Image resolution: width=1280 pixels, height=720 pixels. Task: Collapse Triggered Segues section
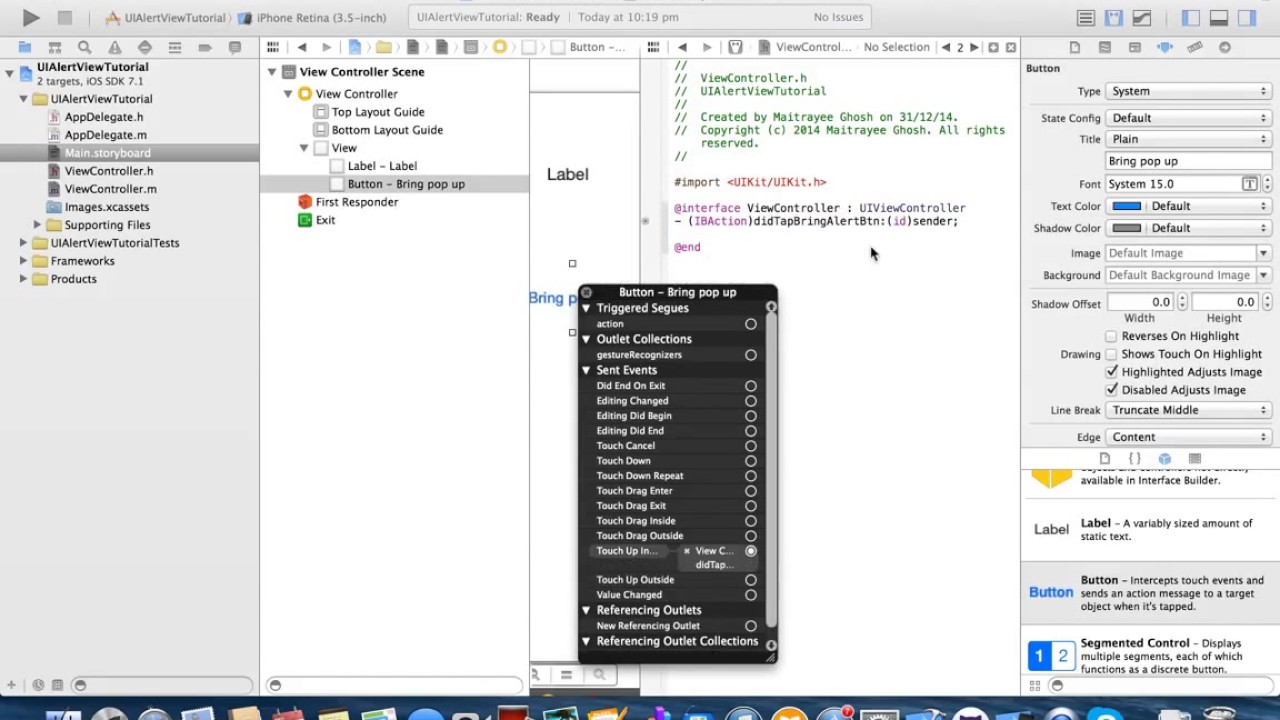point(586,308)
